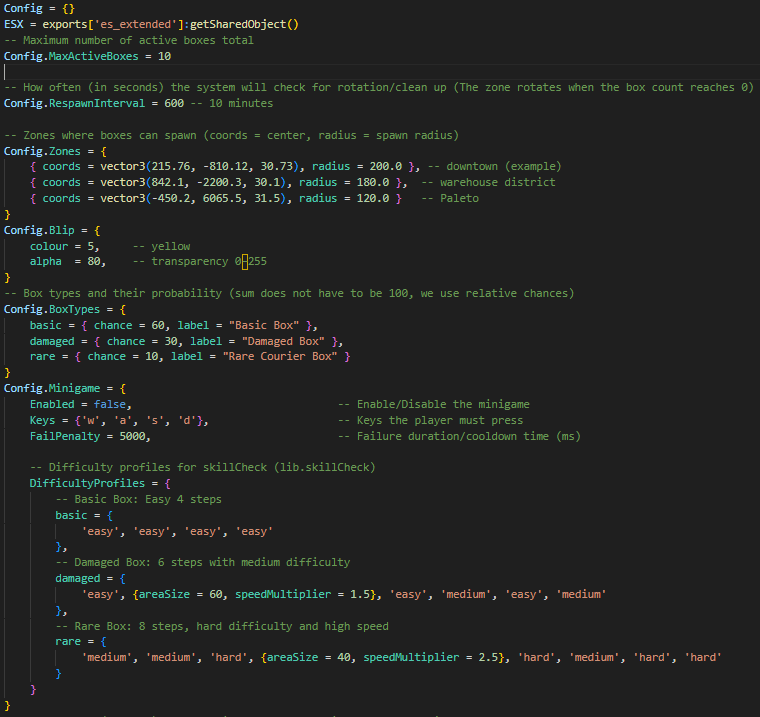
Task: Click the 'colour = 5' assignment
Action: [64, 246]
